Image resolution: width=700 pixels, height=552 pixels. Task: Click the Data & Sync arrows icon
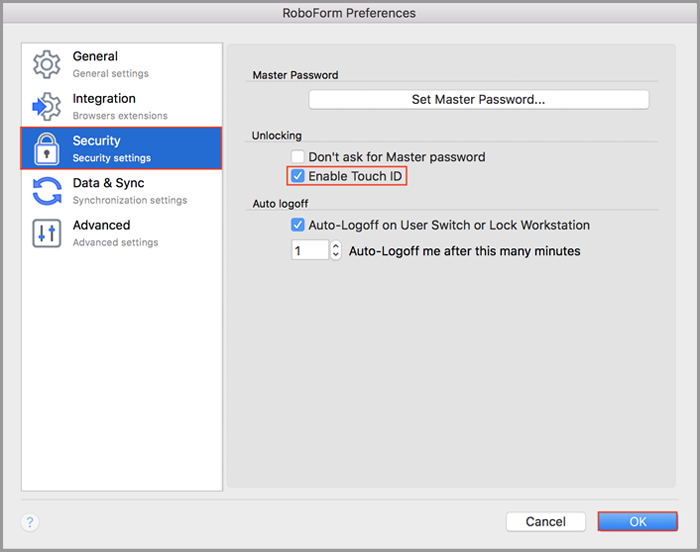click(46, 191)
